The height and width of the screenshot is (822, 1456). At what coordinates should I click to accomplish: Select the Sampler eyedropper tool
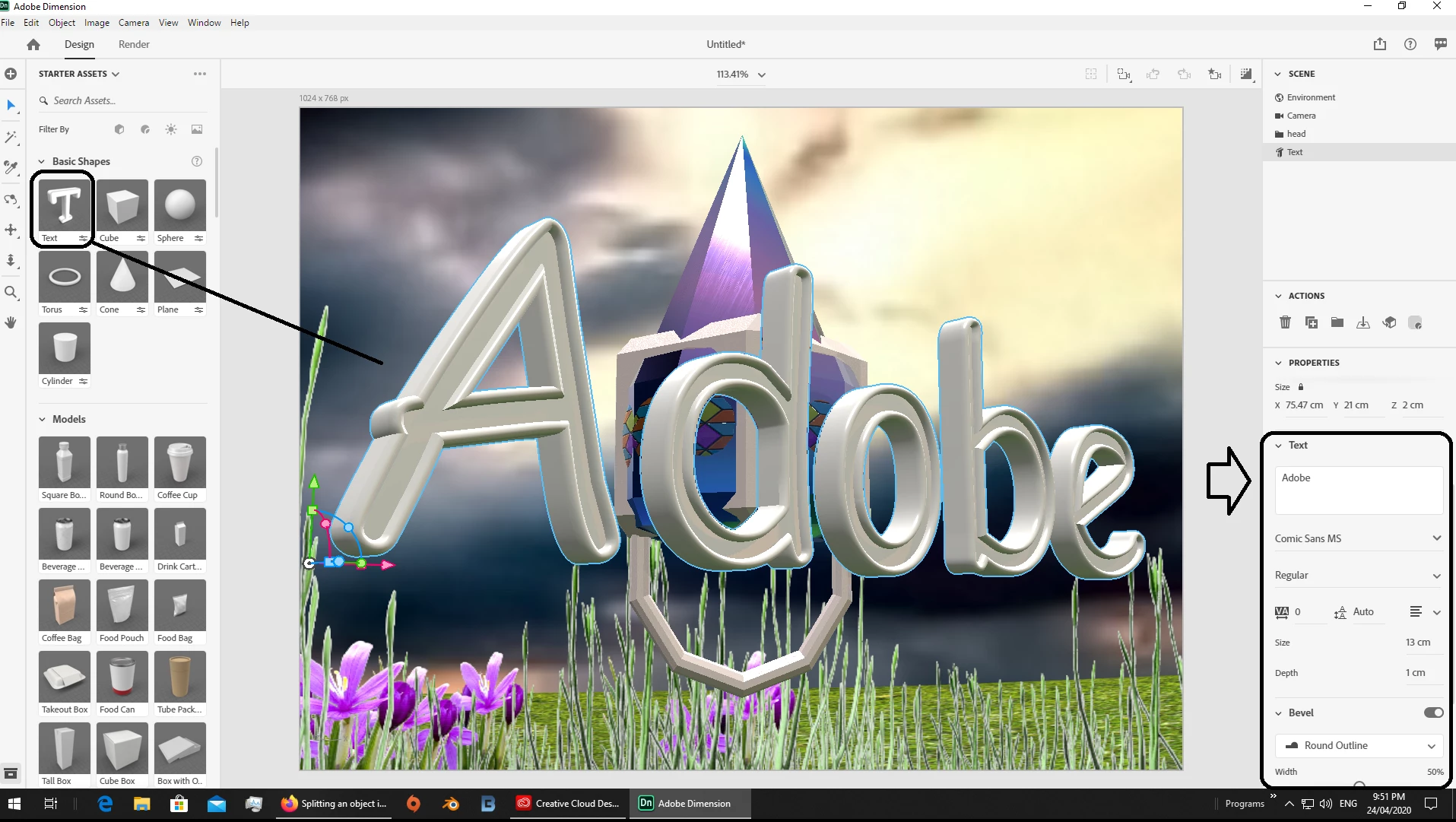pyautogui.click(x=11, y=167)
